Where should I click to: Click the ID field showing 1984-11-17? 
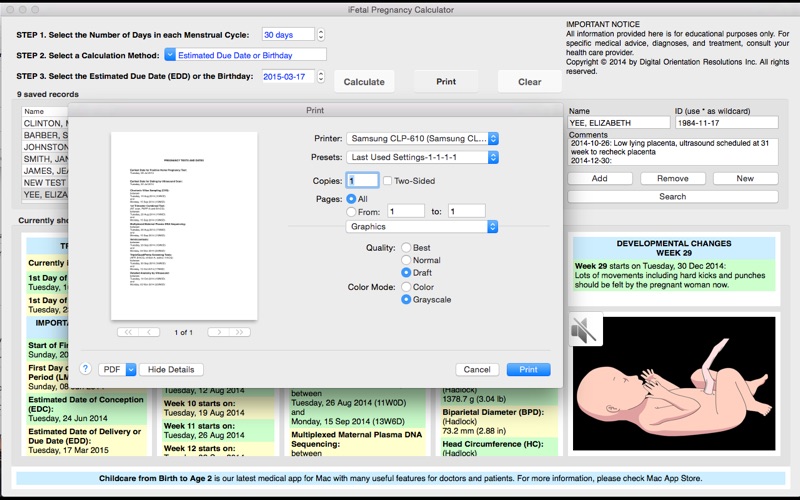[727, 122]
